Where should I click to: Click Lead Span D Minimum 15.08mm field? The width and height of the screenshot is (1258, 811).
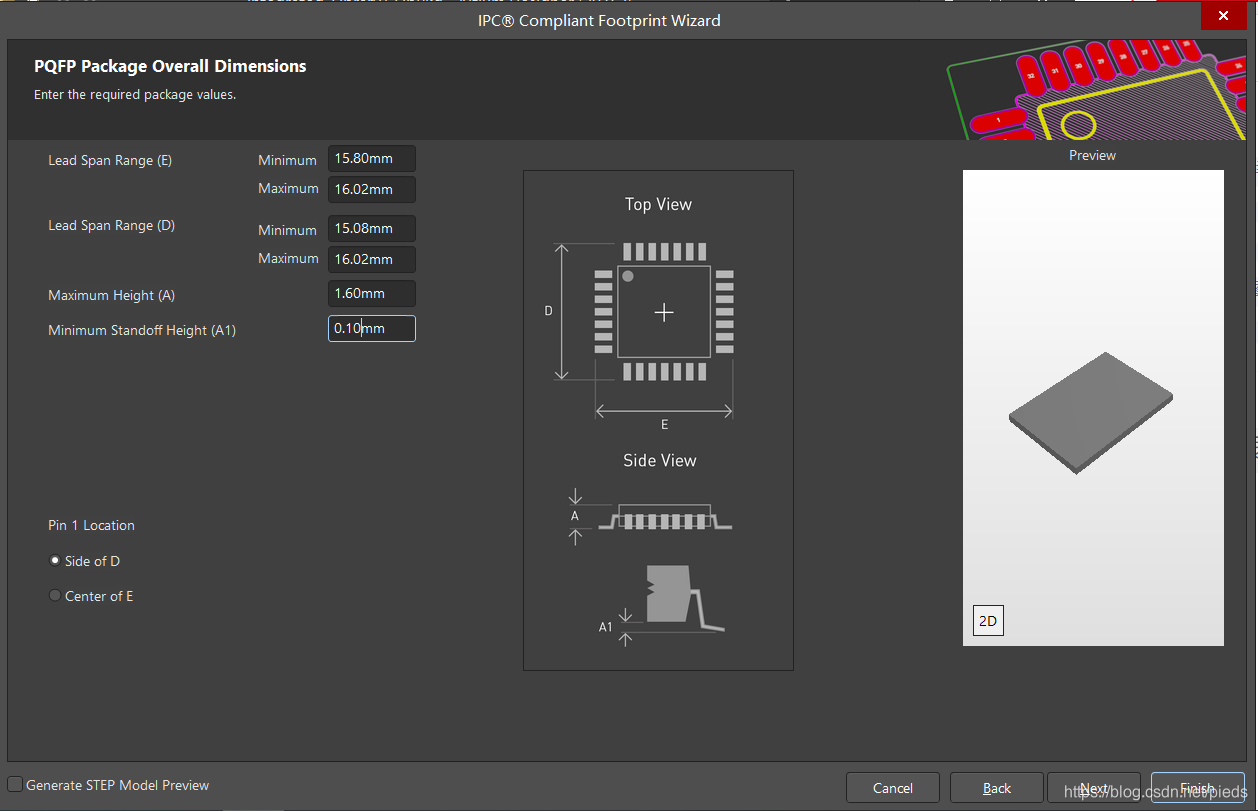point(371,229)
